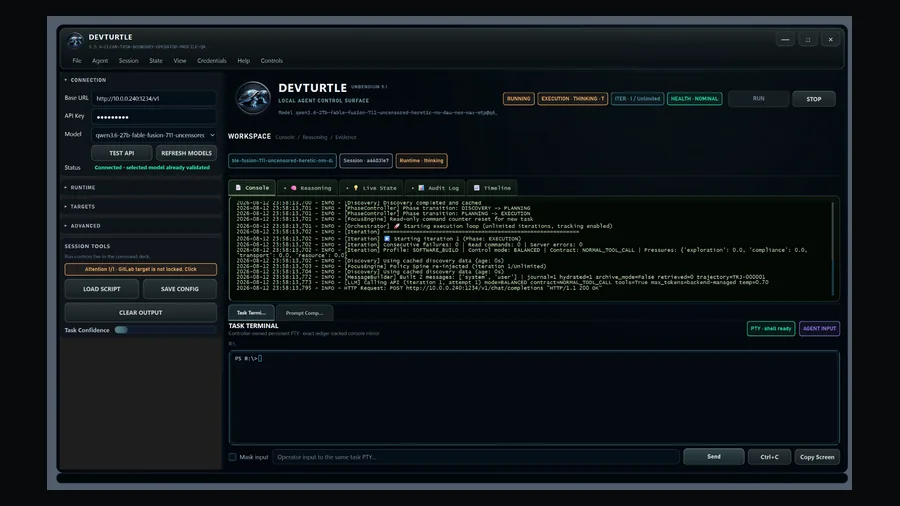The image size is (900, 506).
Task: Switch to the Audit Log tab
Action: tap(436, 188)
